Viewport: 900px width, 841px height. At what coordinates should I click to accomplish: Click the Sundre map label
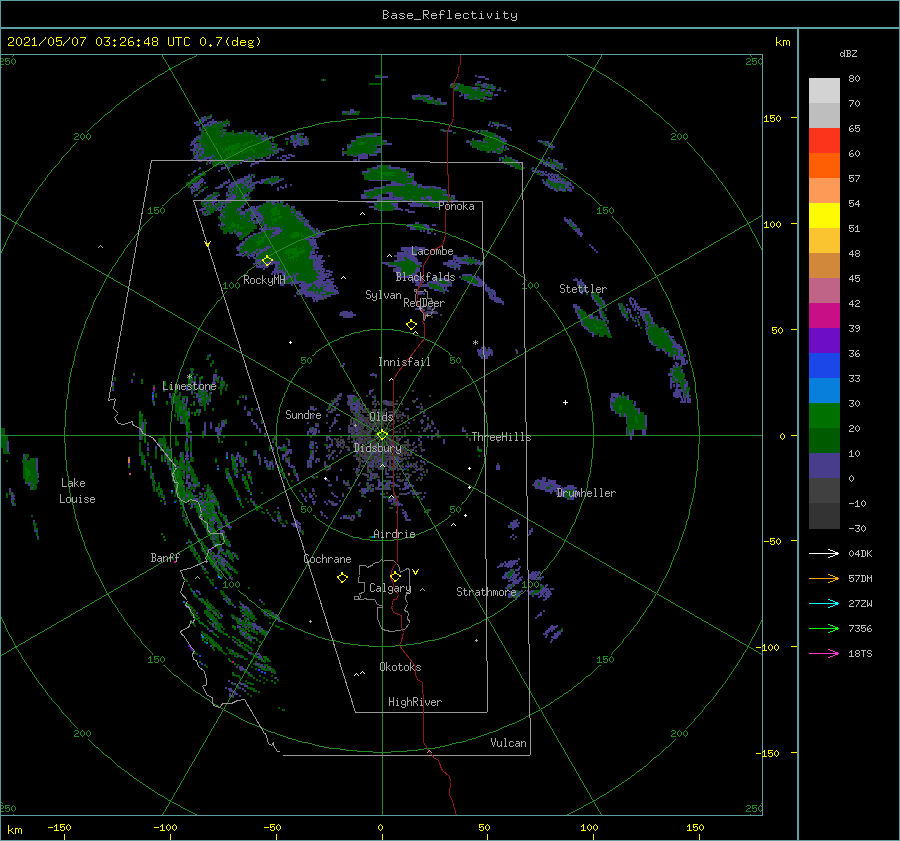(303, 414)
